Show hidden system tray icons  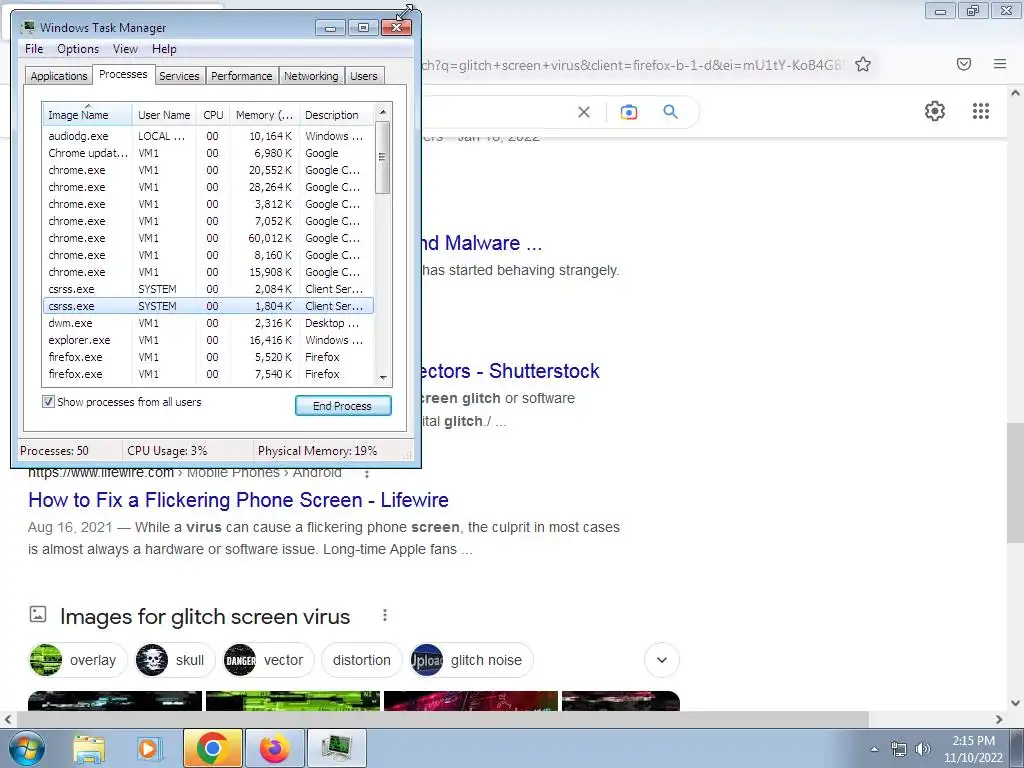point(874,749)
